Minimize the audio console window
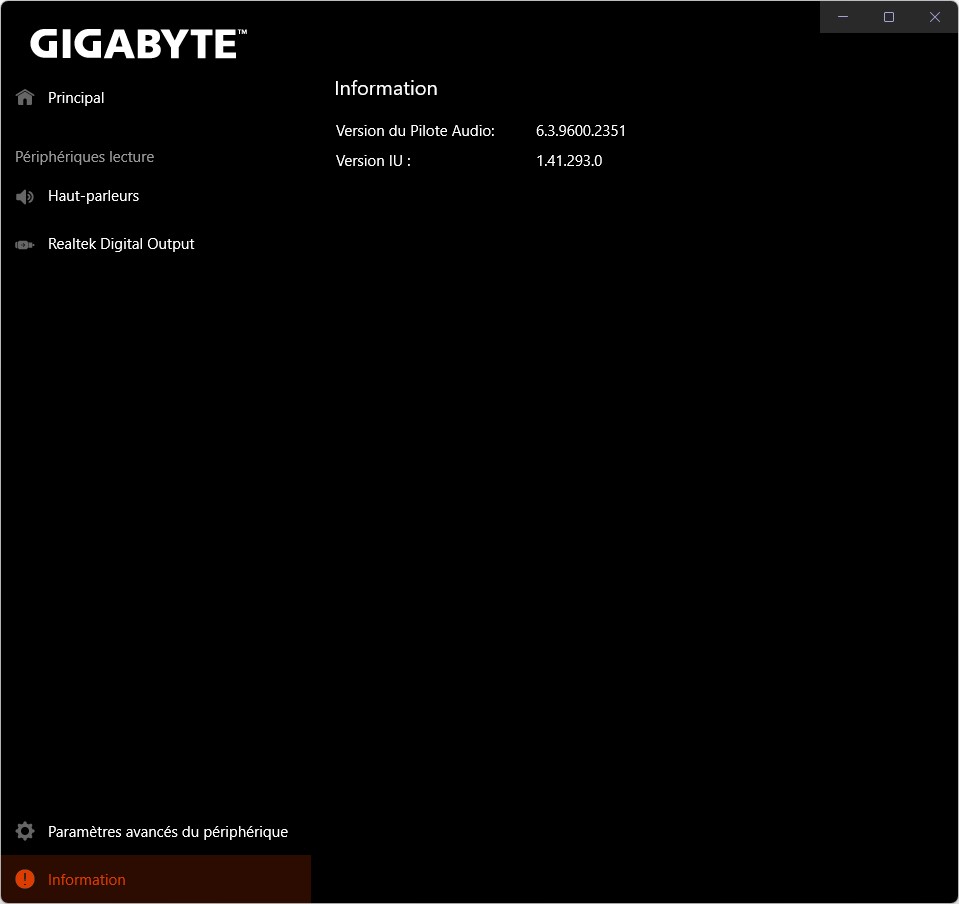This screenshot has width=959, height=904. pos(843,17)
